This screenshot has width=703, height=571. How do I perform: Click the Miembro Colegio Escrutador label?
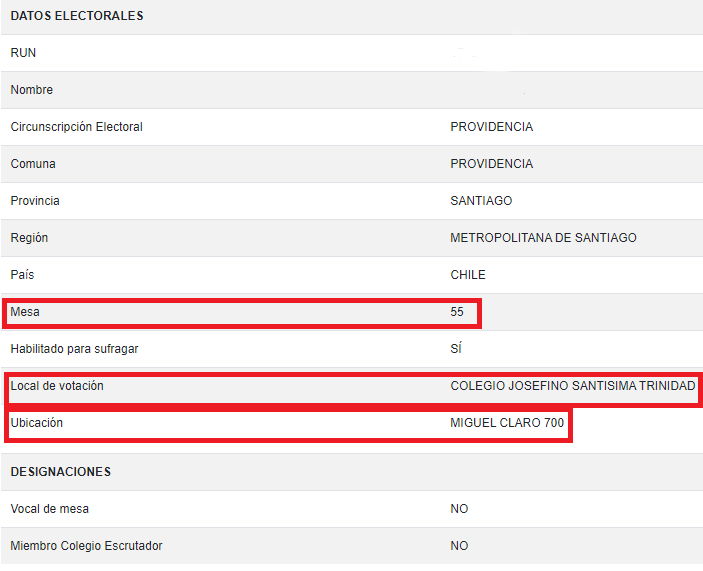coord(86,546)
